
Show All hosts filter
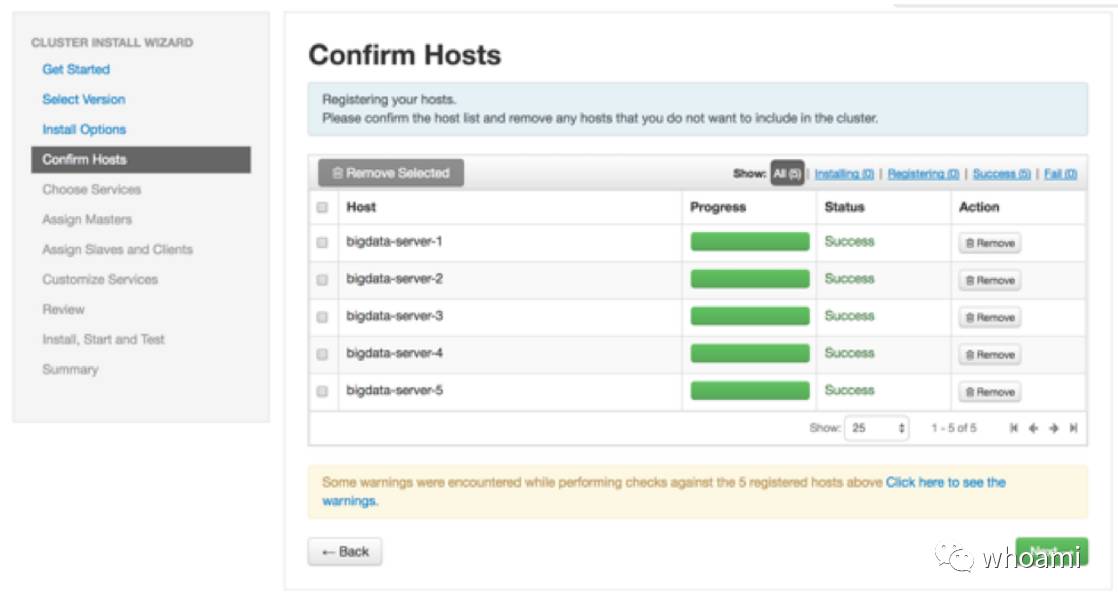[x=787, y=174]
